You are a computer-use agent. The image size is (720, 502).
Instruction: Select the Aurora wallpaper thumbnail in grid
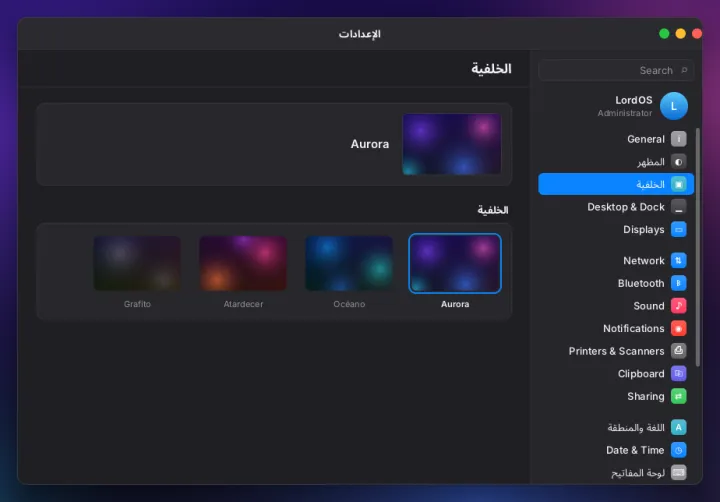tap(455, 263)
